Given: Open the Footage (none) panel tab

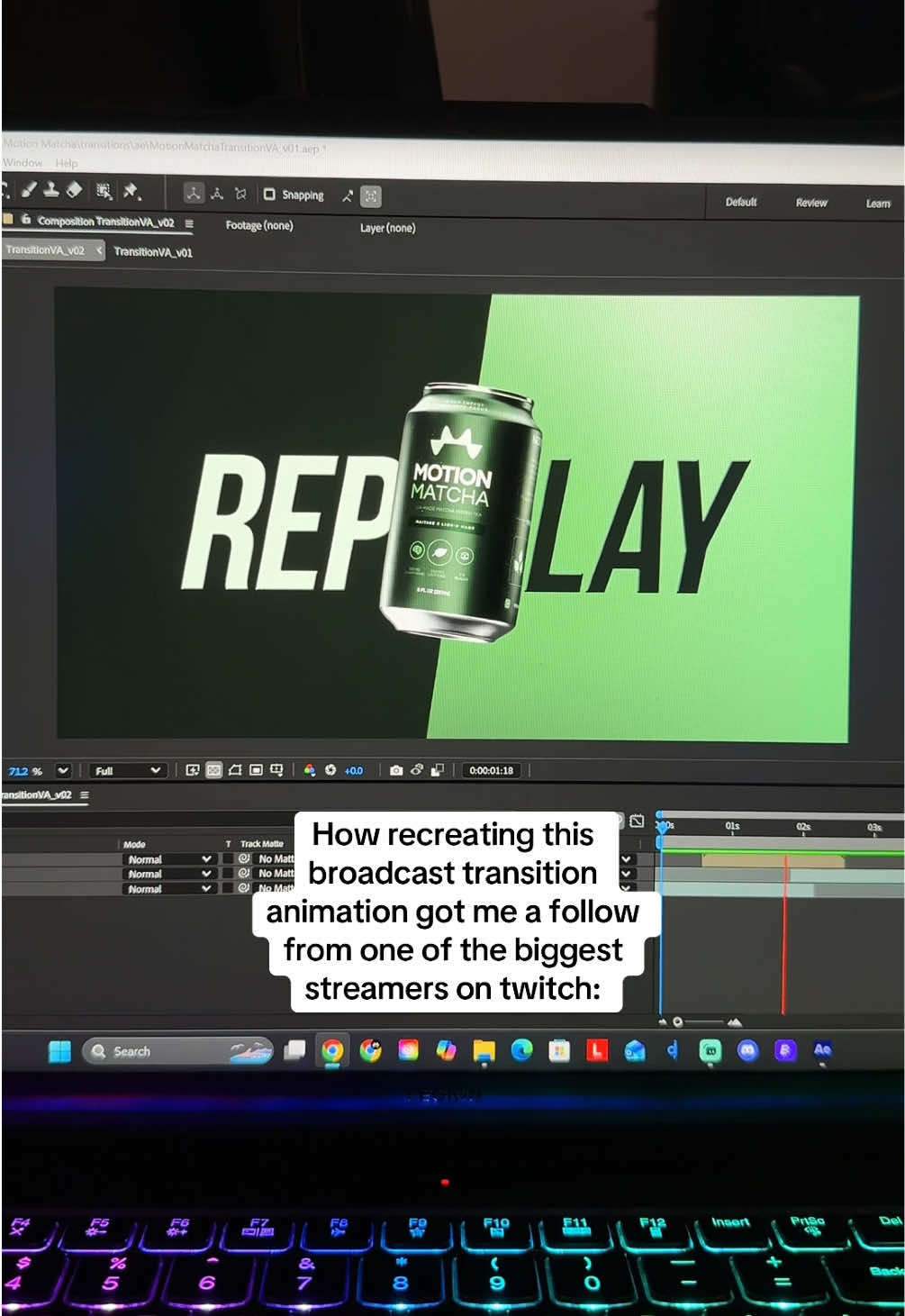Looking at the screenshot, I should coord(259,225).
